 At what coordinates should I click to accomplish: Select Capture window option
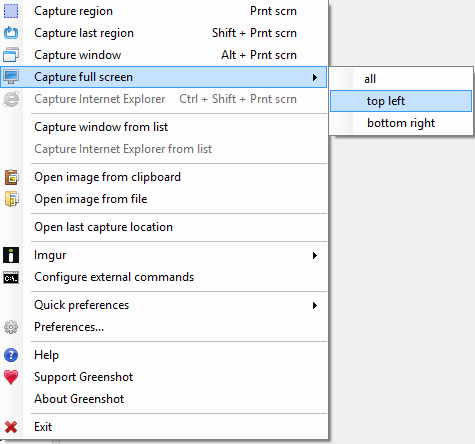pos(163,55)
